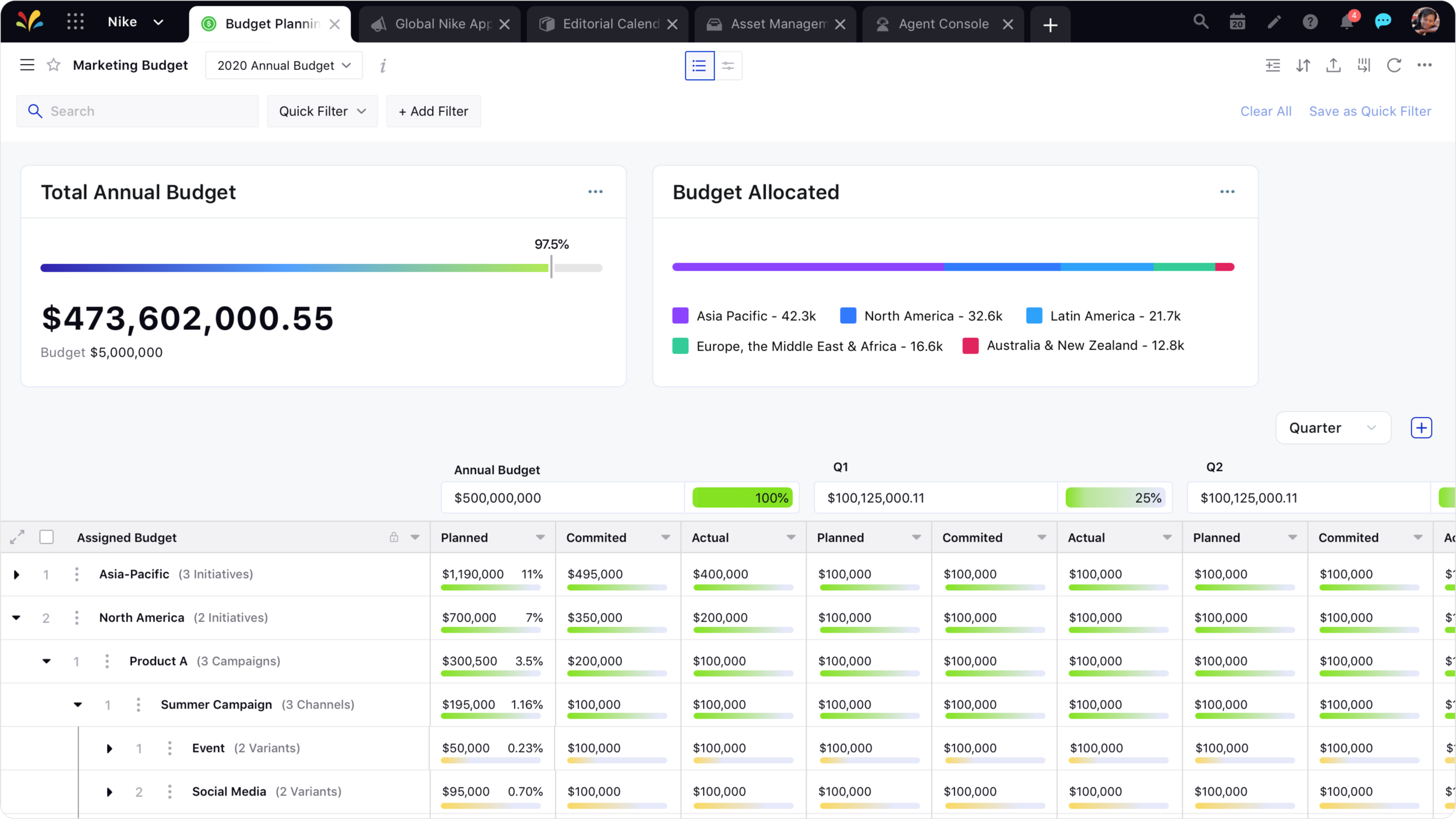Collapse the Summer Campaign row
Image resolution: width=1456 pixels, height=819 pixels.
[x=78, y=705]
